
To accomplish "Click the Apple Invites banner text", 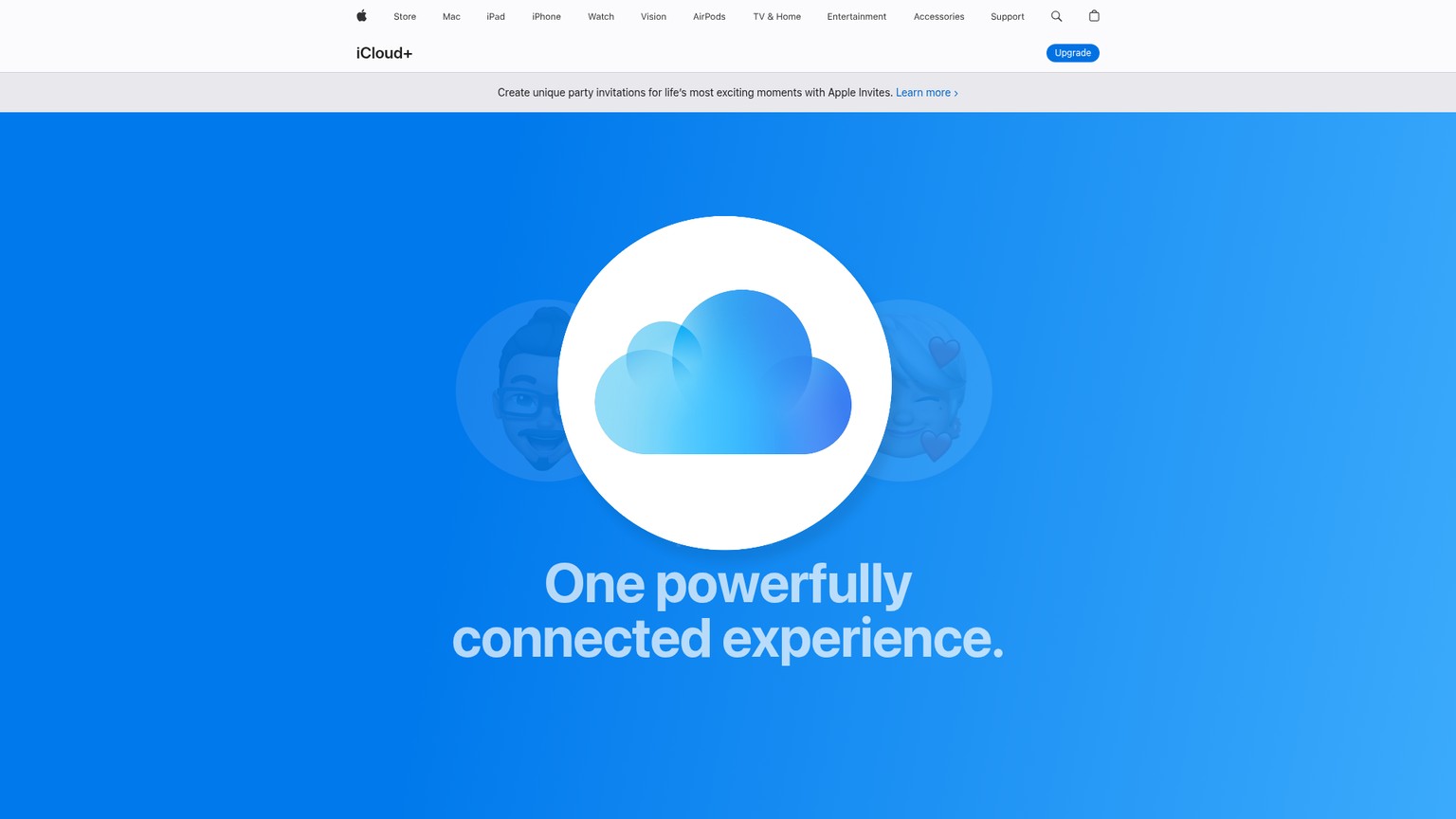I will pyautogui.click(x=695, y=93).
